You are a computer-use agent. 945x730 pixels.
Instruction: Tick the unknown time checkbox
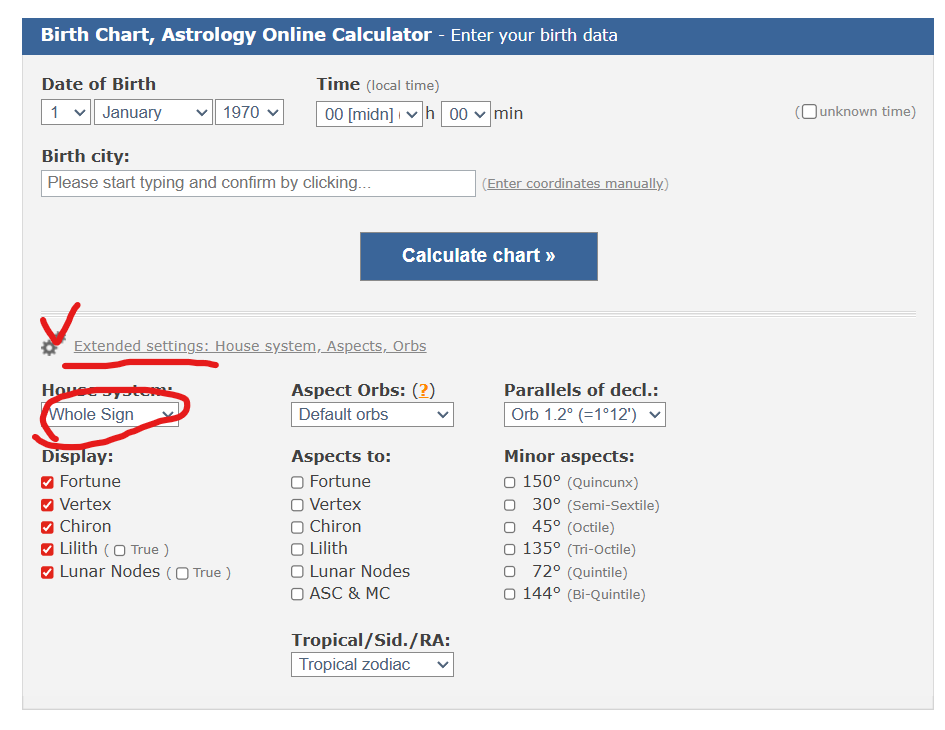pos(809,112)
